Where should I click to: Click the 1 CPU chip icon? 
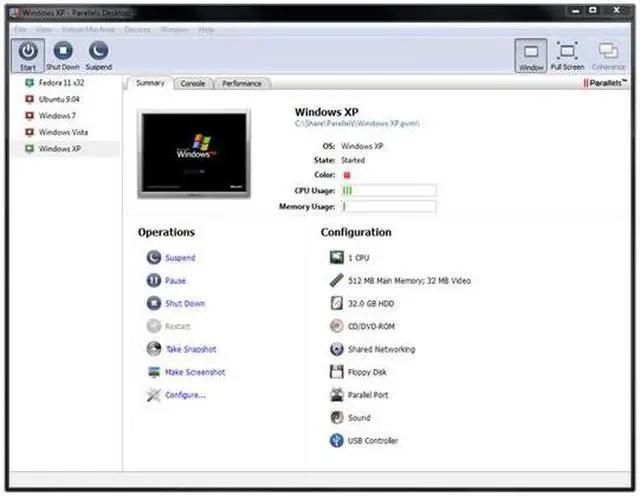337,257
